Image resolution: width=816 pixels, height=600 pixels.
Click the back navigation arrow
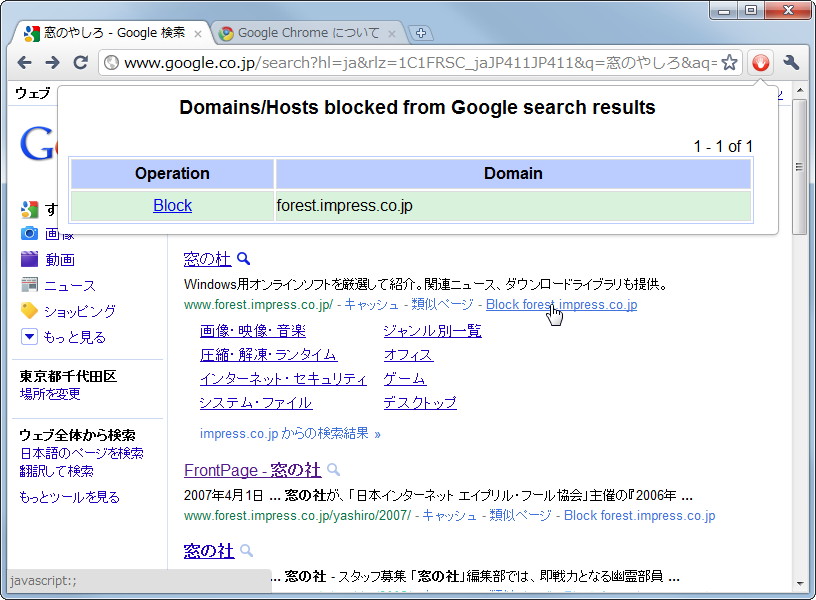tap(25, 62)
